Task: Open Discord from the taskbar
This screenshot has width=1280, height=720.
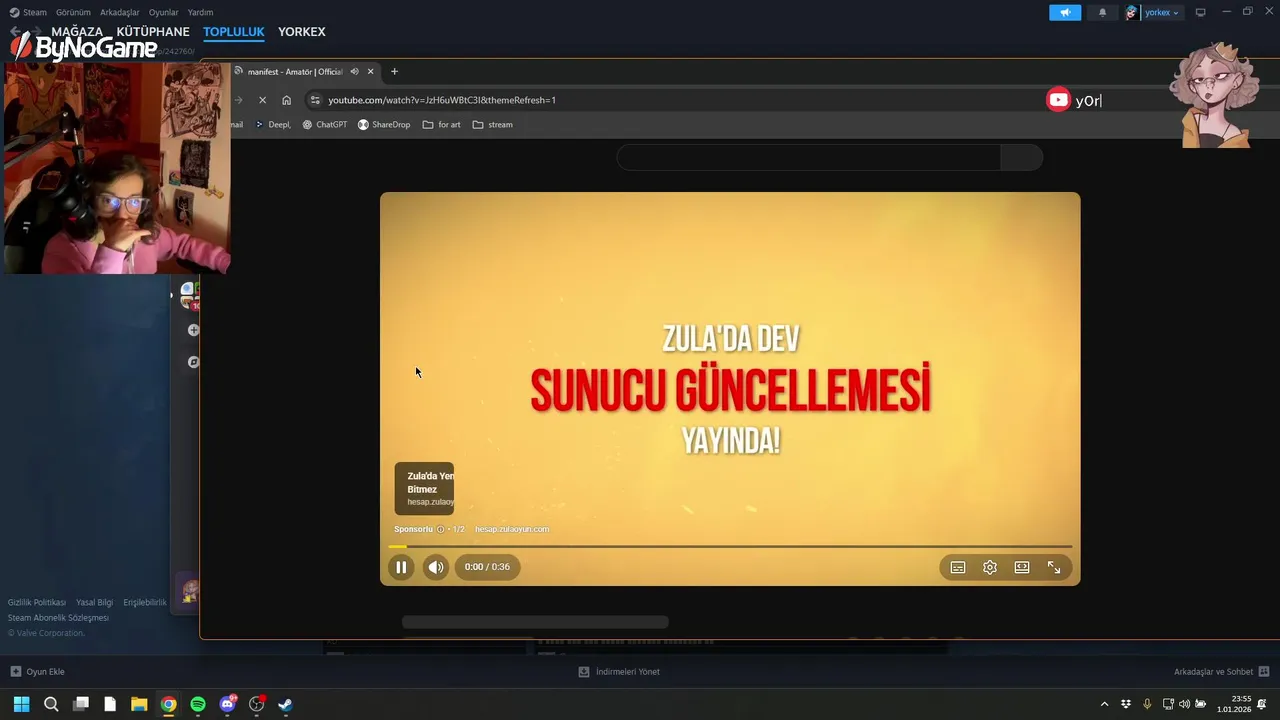Action: [x=227, y=704]
